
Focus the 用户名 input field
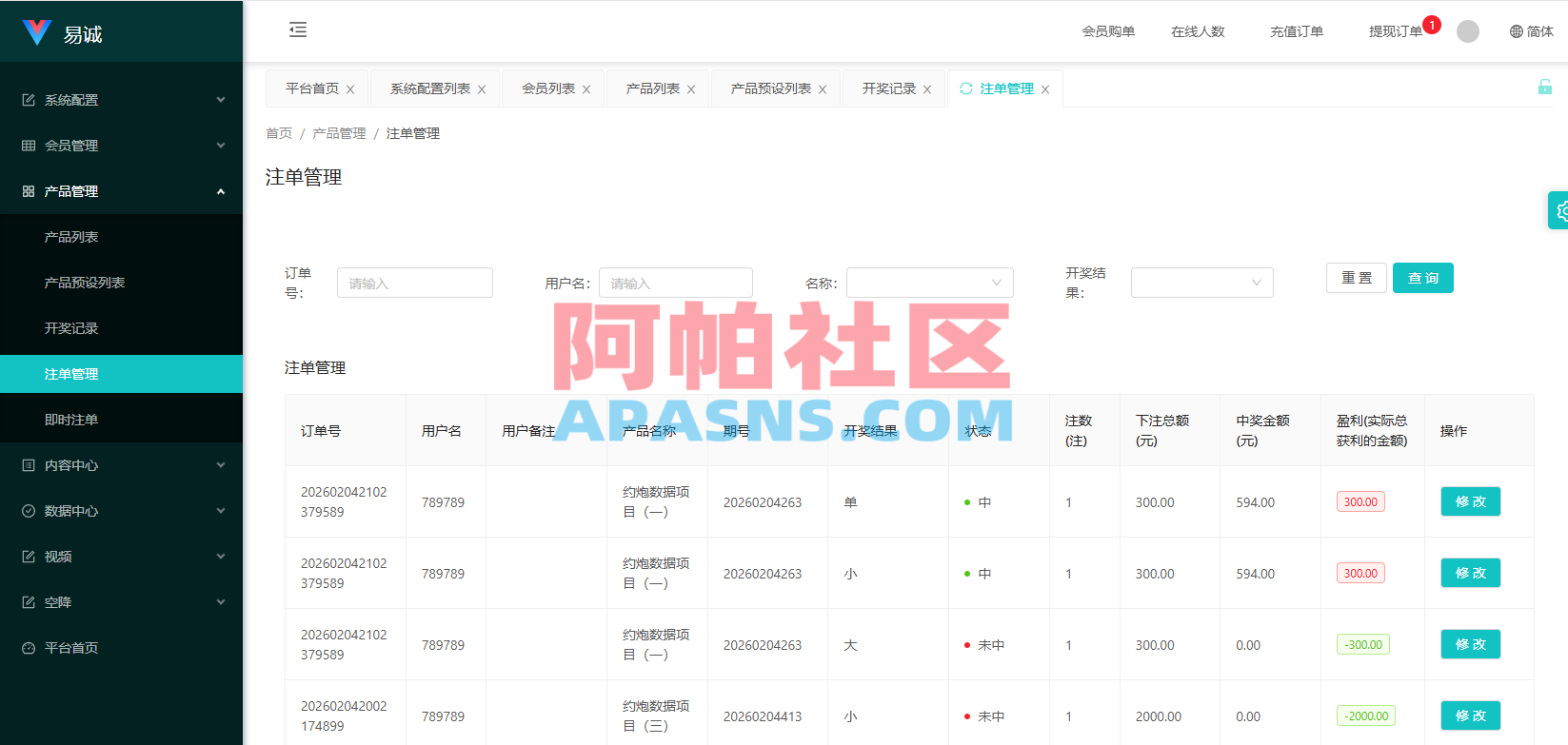[x=676, y=283]
